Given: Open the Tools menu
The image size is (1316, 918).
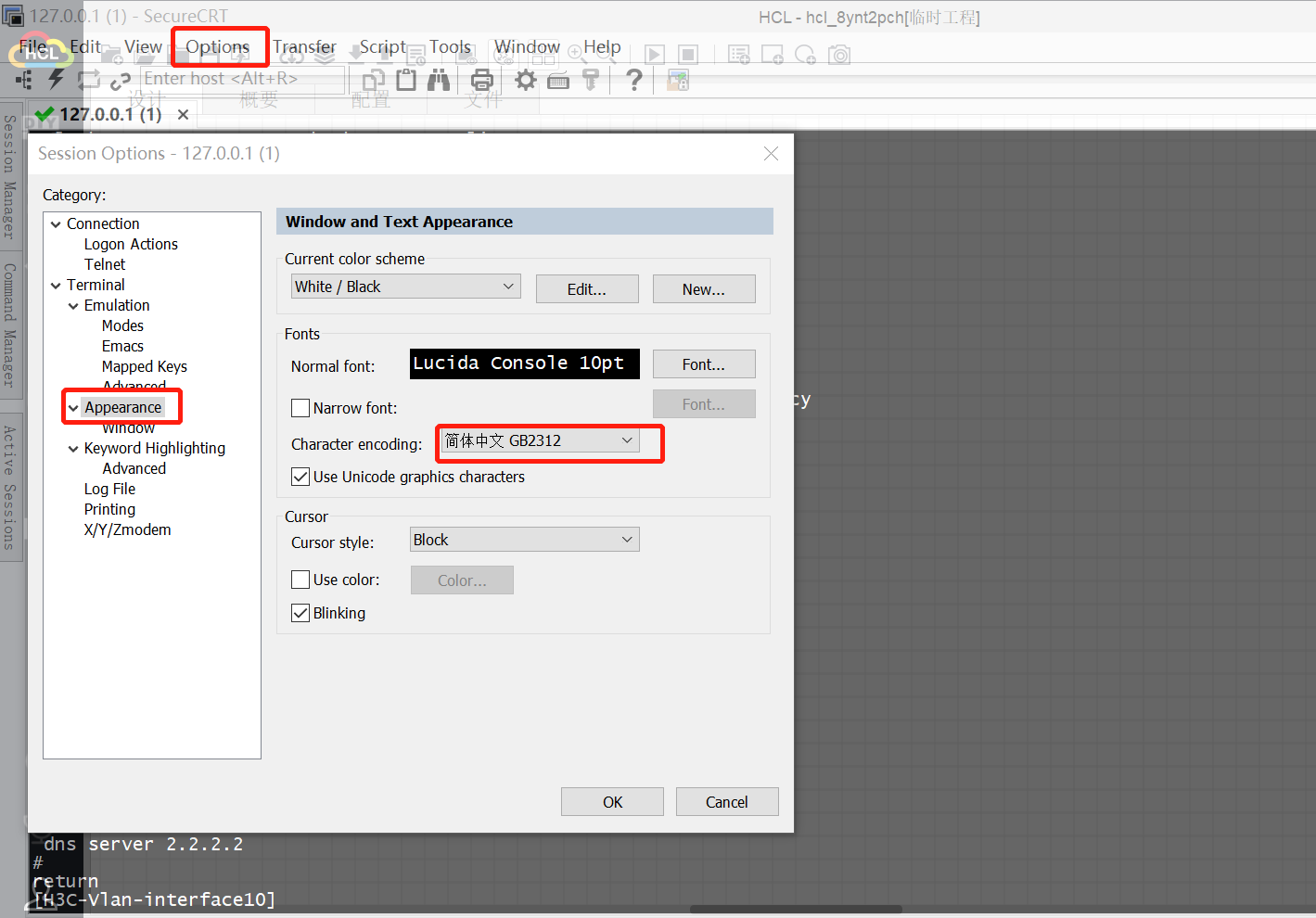Looking at the screenshot, I should pos(450,46).
